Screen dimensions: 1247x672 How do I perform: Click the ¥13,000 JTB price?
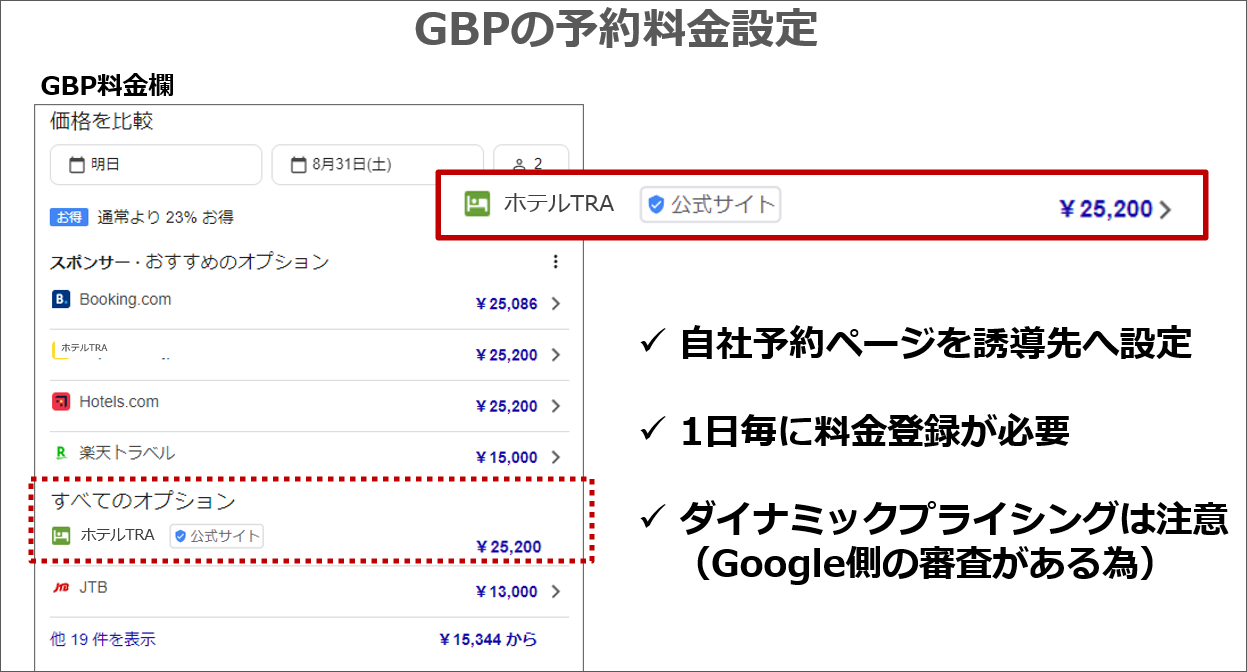507,591
